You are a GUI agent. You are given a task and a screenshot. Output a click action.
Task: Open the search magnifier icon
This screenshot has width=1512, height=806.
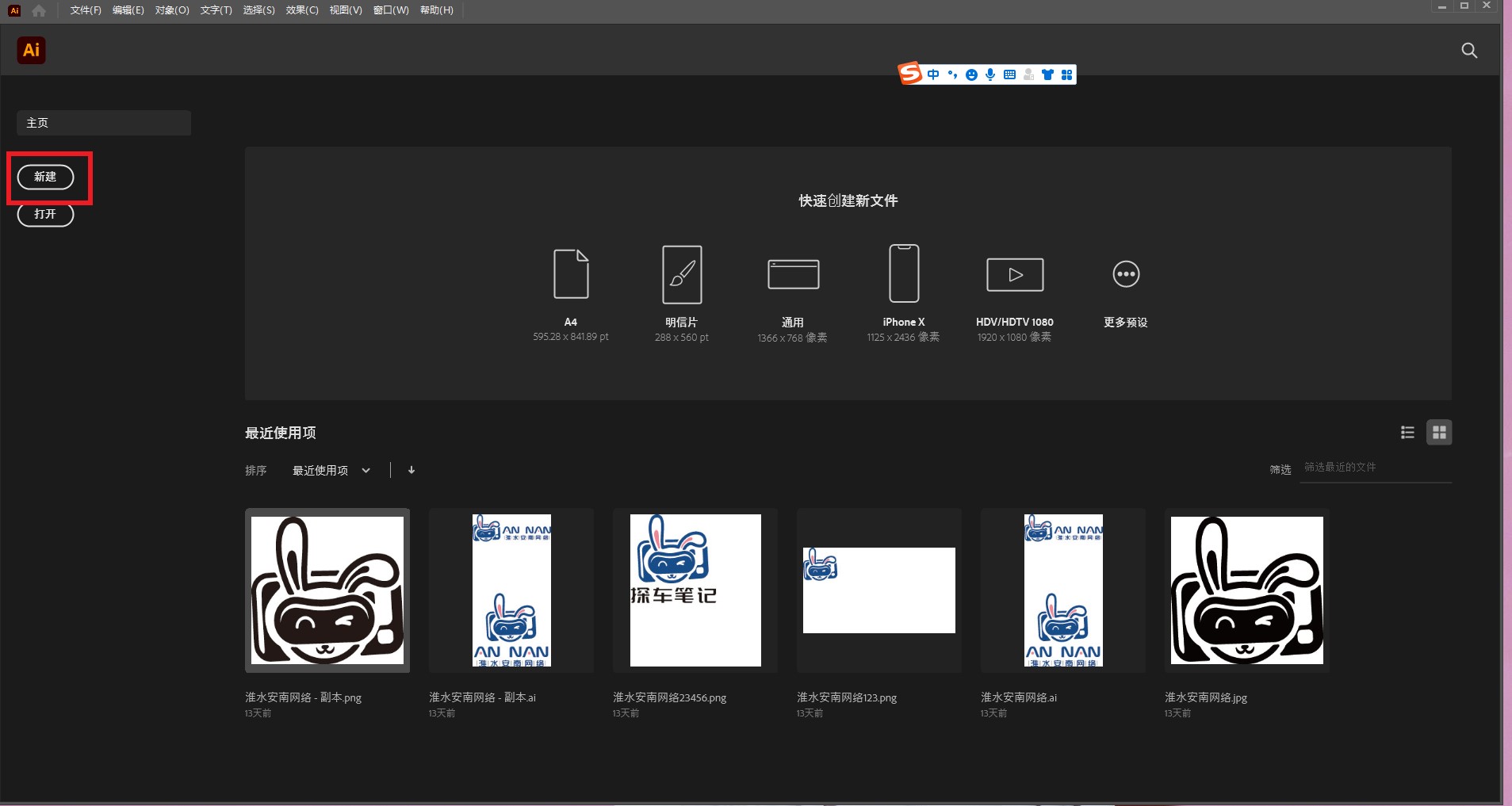[x=1469, y=51]
